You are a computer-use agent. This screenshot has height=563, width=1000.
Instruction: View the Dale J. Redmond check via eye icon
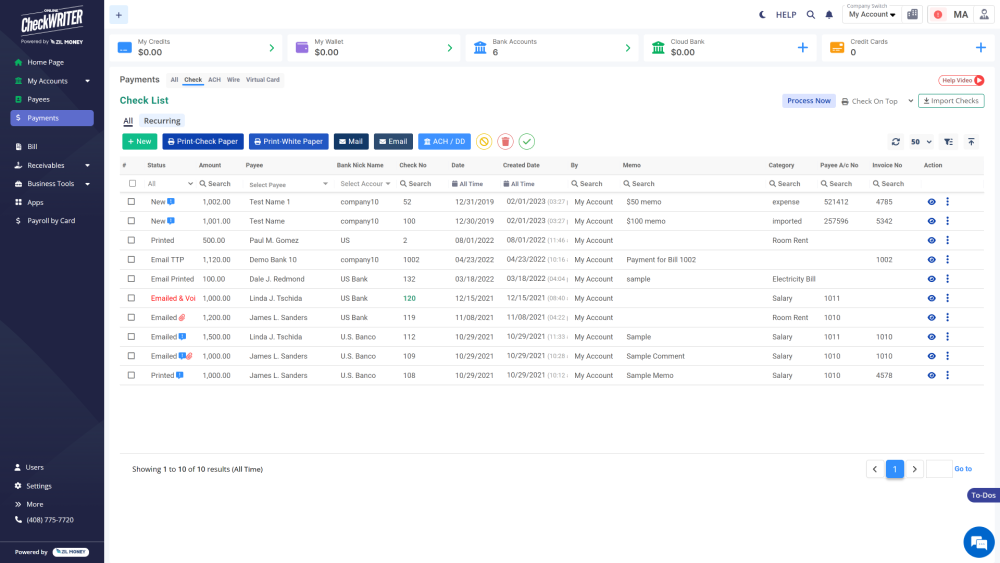931,279
